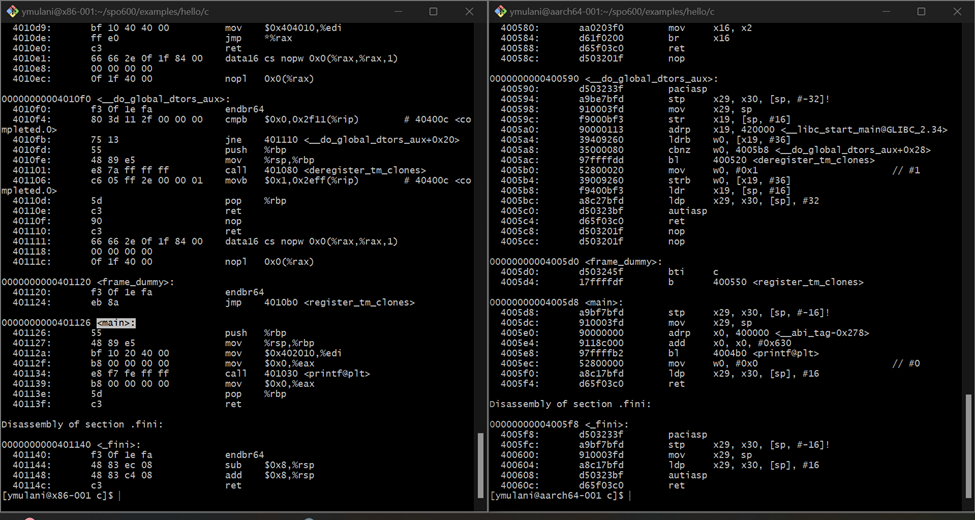This screenshot has height=520, width=975.
Task: Click the aarch64-001 window title bar text
Action: coord(610,11)
